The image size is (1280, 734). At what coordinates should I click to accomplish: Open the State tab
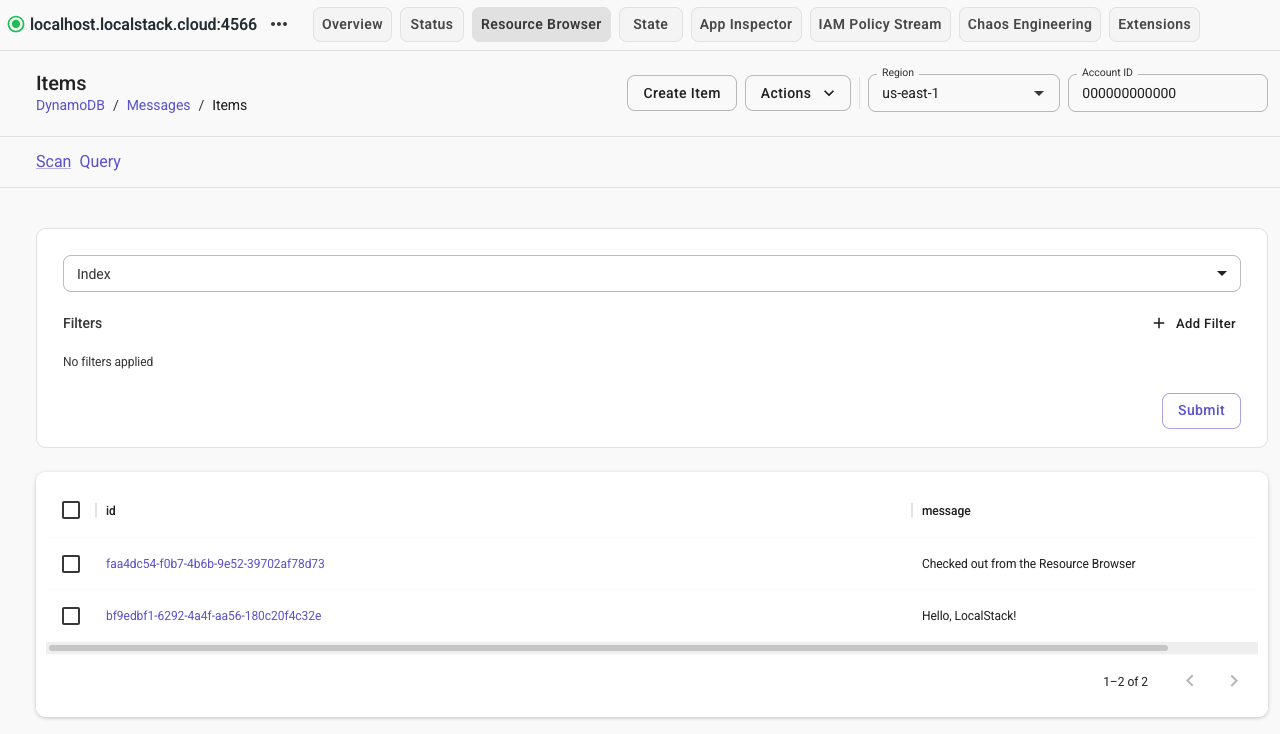tap(651, 24)
